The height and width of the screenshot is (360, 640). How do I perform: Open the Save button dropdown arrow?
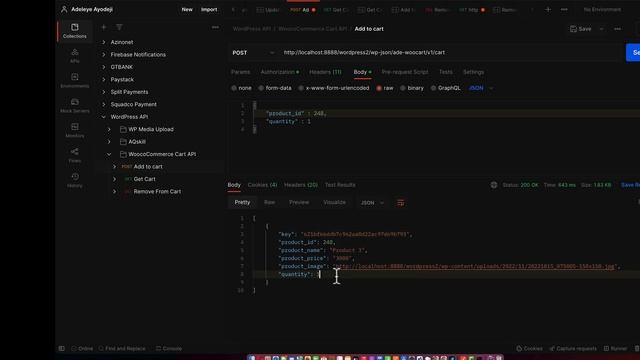(602, 29)
